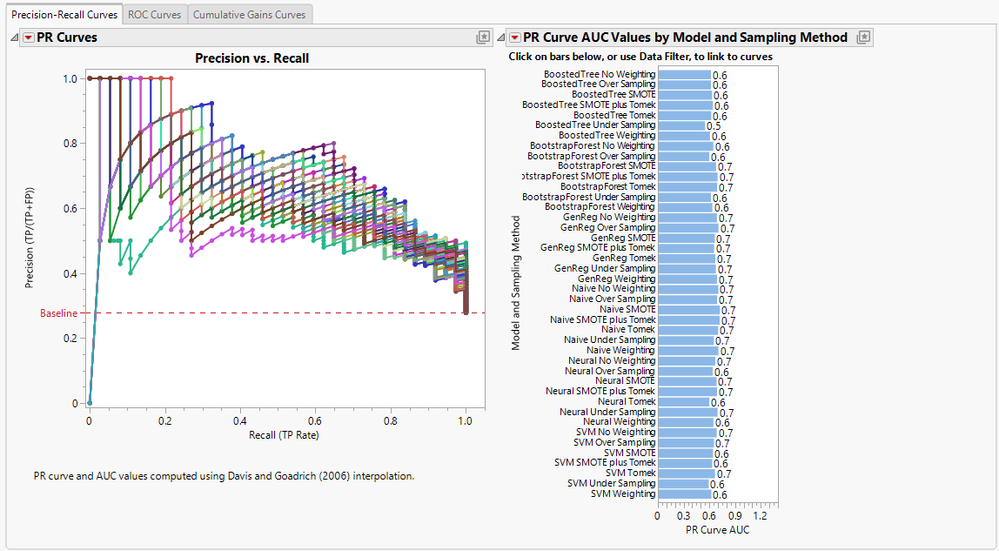Open red triangle menu for PR Curve AUC Values

pos(515,38)
